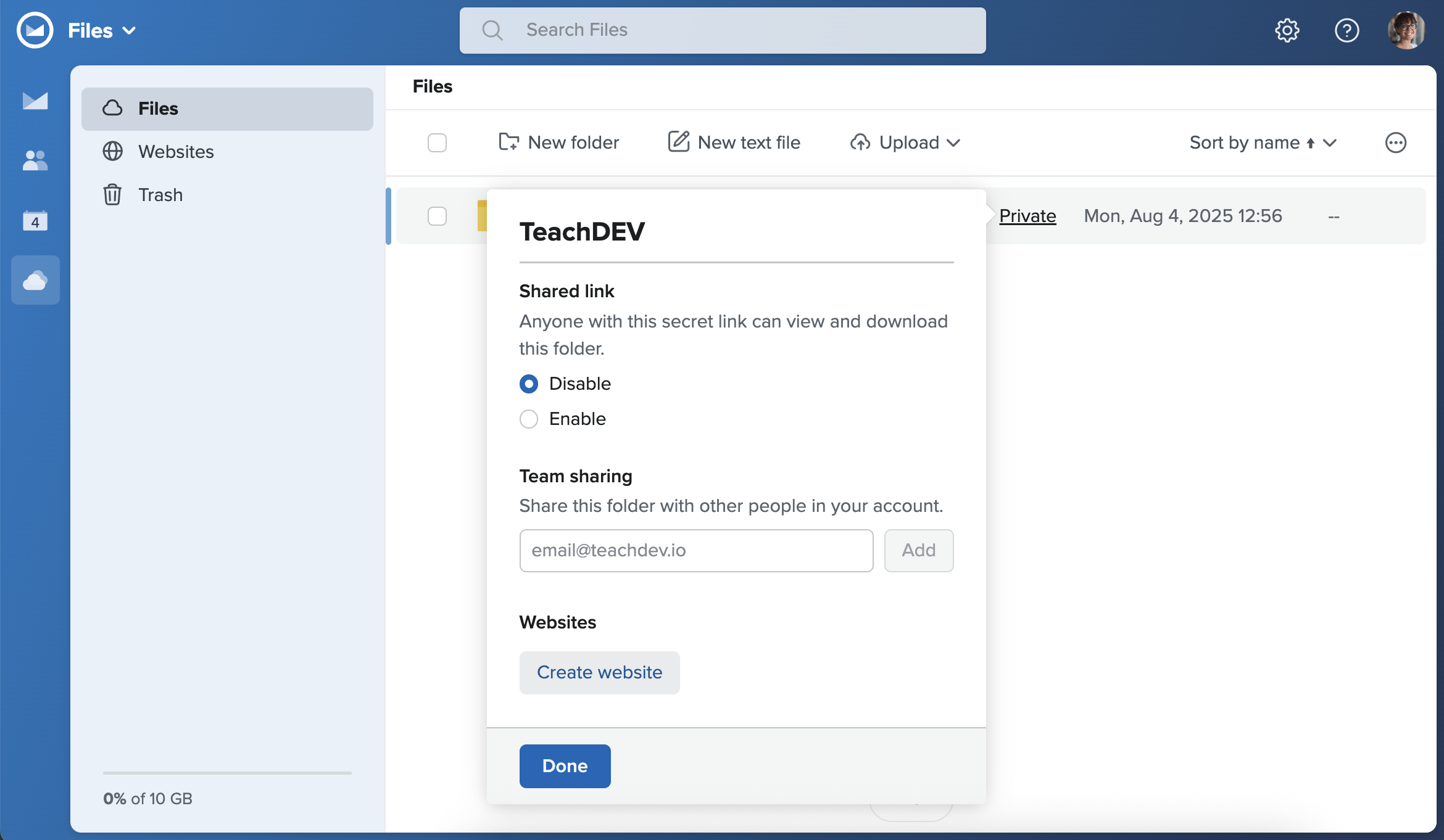The image size is (1444, 840).
Task: Click the '0% of 10 GB' storage text
Action: pyautogui.click(x=147, y=799)
